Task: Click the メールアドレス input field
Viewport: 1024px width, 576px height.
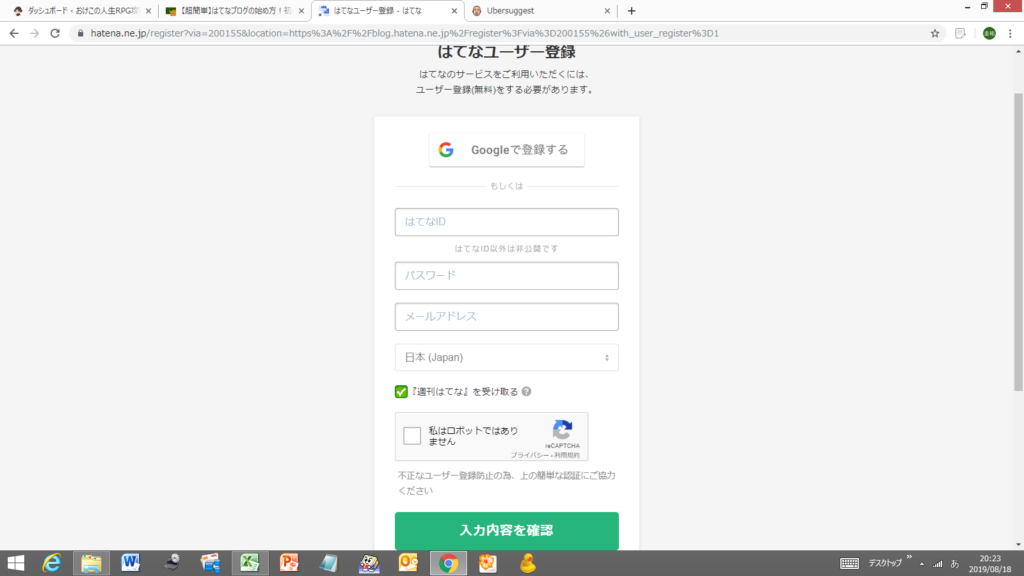Action: 507,317
